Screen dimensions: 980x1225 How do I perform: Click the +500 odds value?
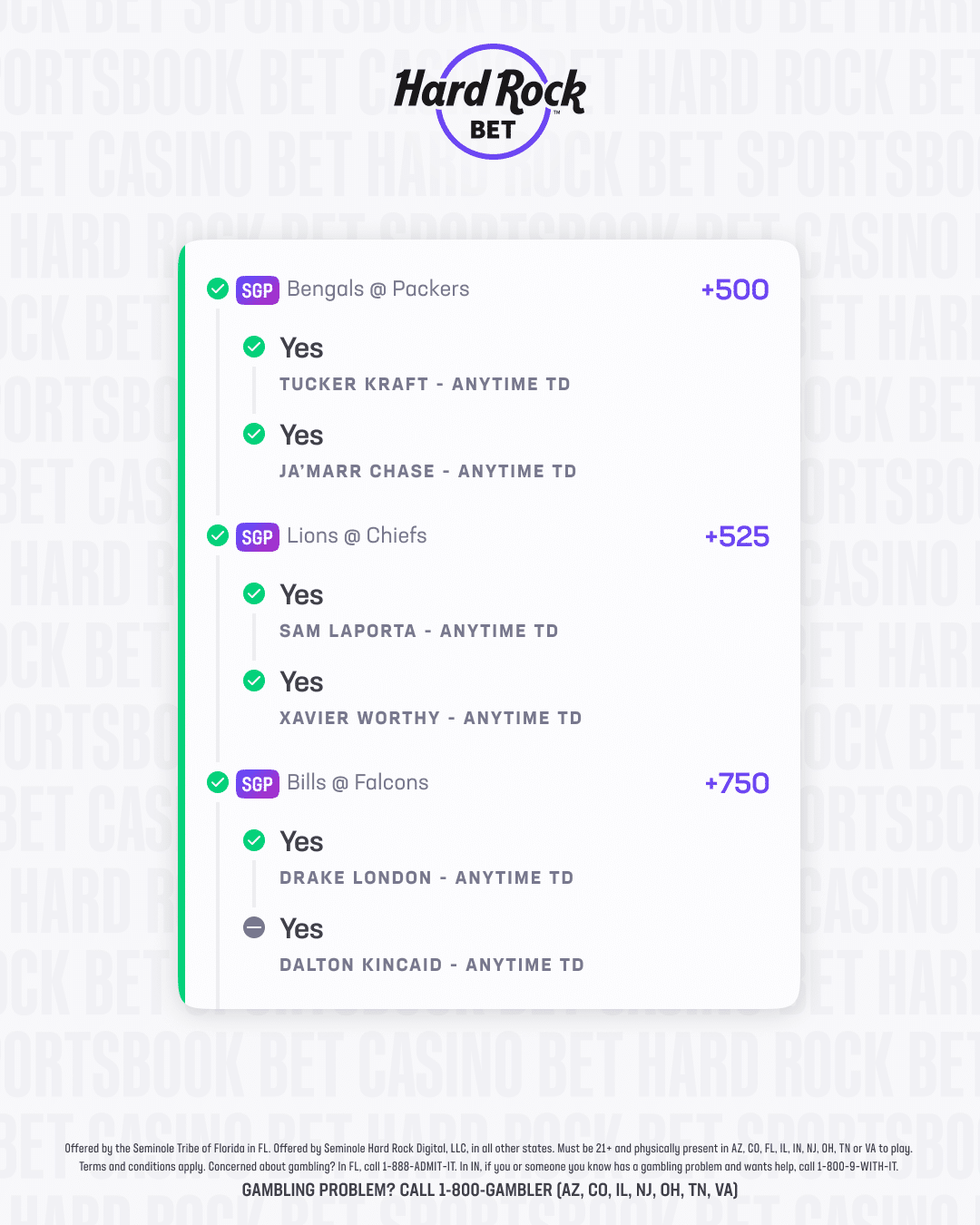coord(735,289)
